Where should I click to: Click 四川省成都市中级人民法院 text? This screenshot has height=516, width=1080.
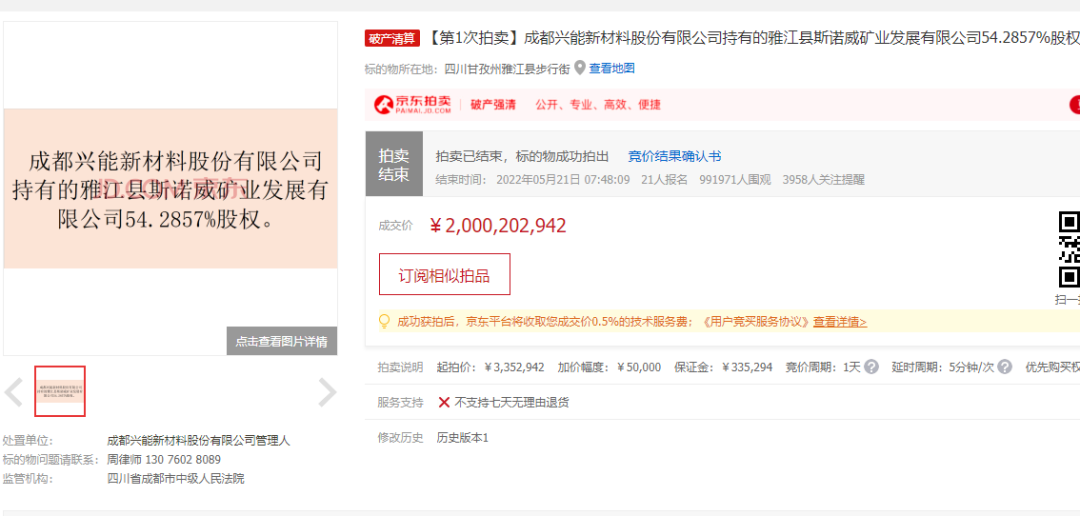[x=176, y=479]
